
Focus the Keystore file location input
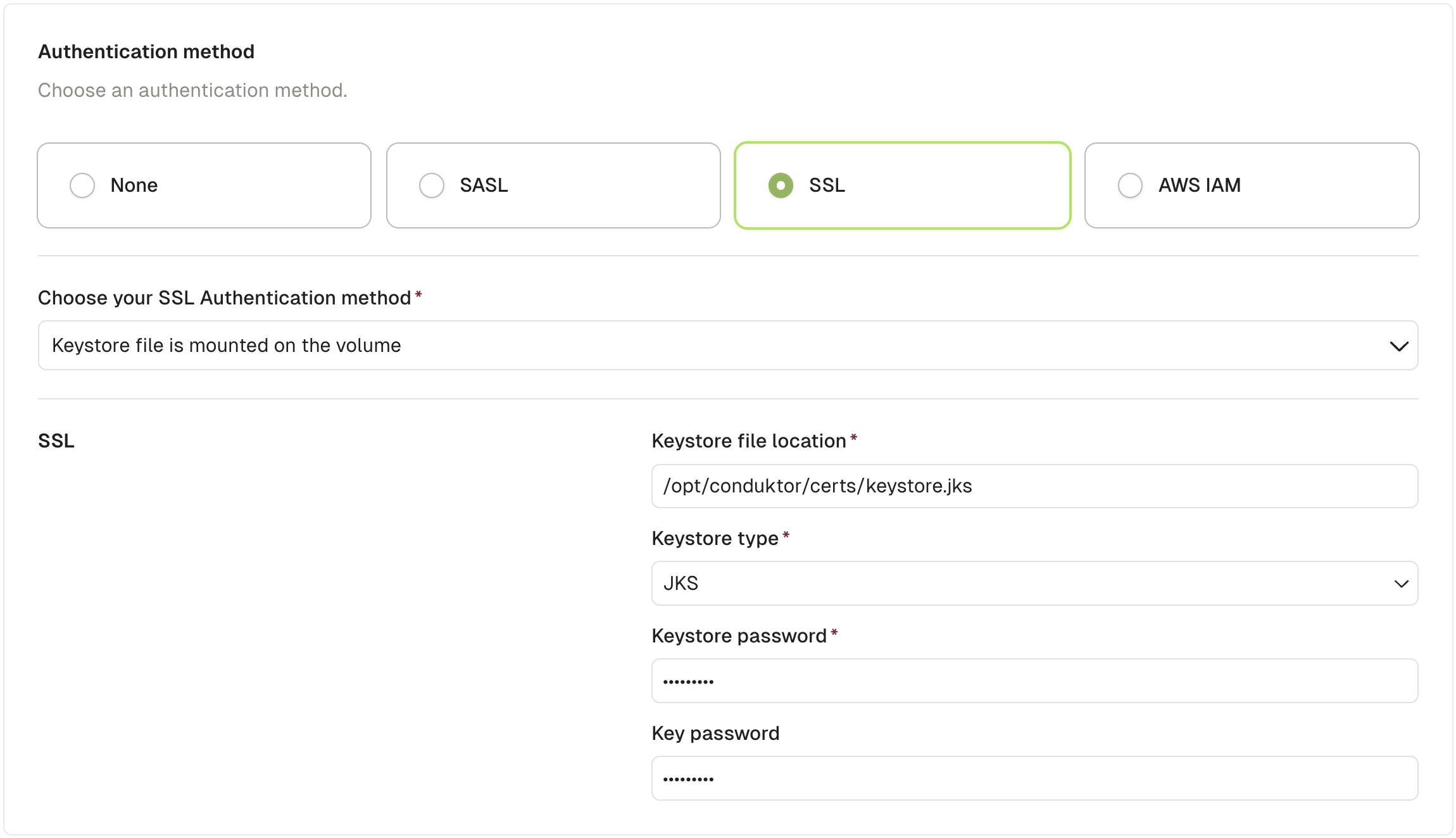click(1034, 486)
